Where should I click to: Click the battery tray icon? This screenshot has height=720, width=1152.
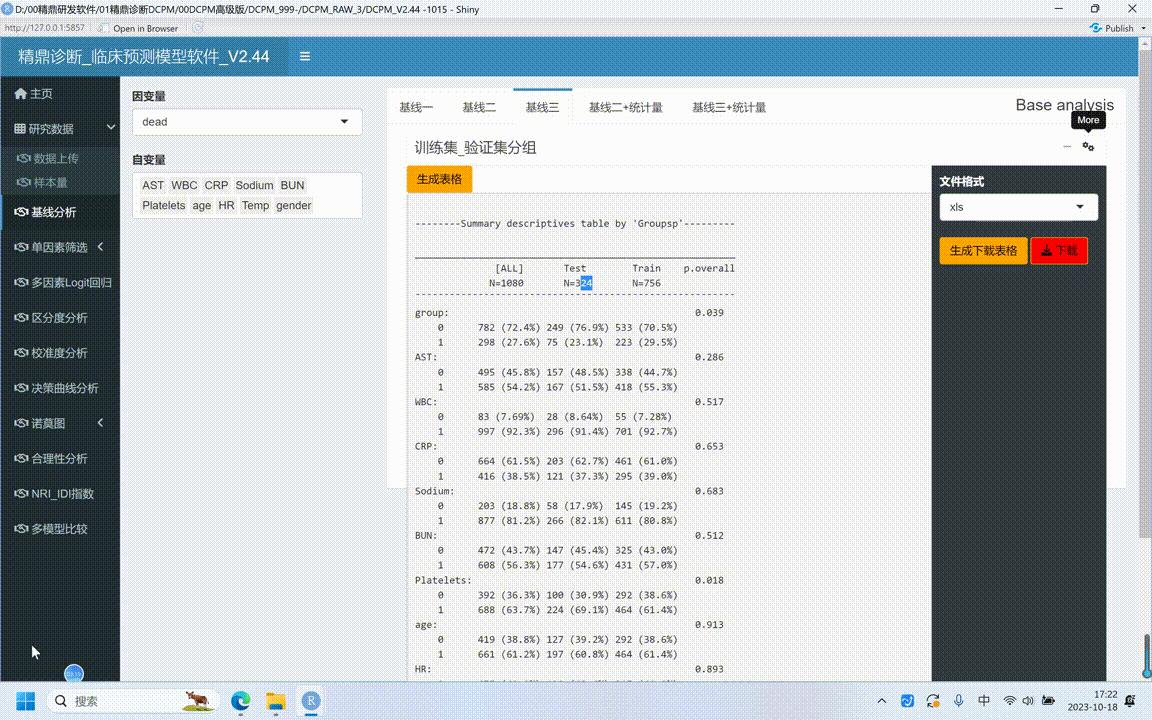(1048, 701)
